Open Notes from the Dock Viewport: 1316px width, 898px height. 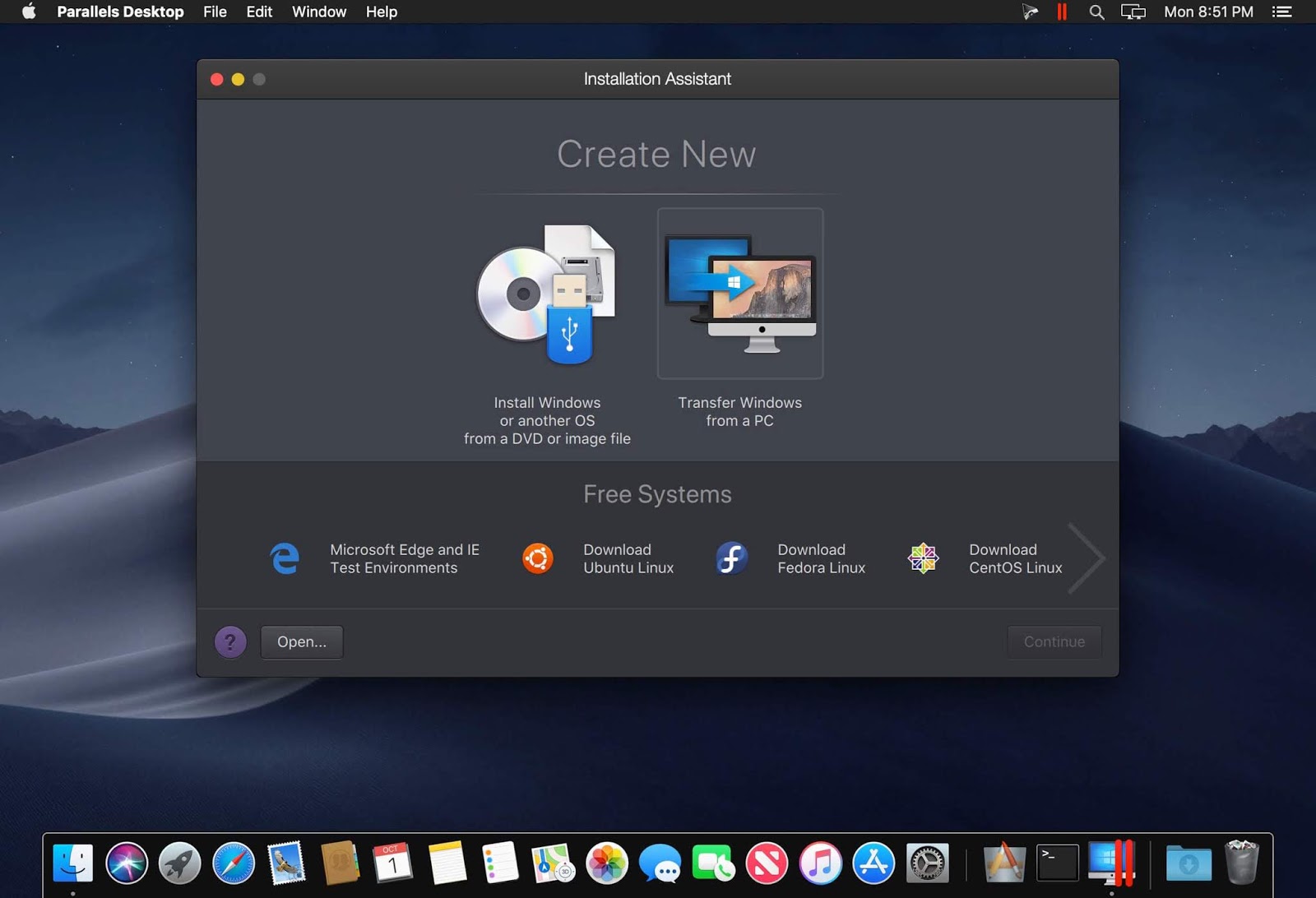(x=447, y=863)
